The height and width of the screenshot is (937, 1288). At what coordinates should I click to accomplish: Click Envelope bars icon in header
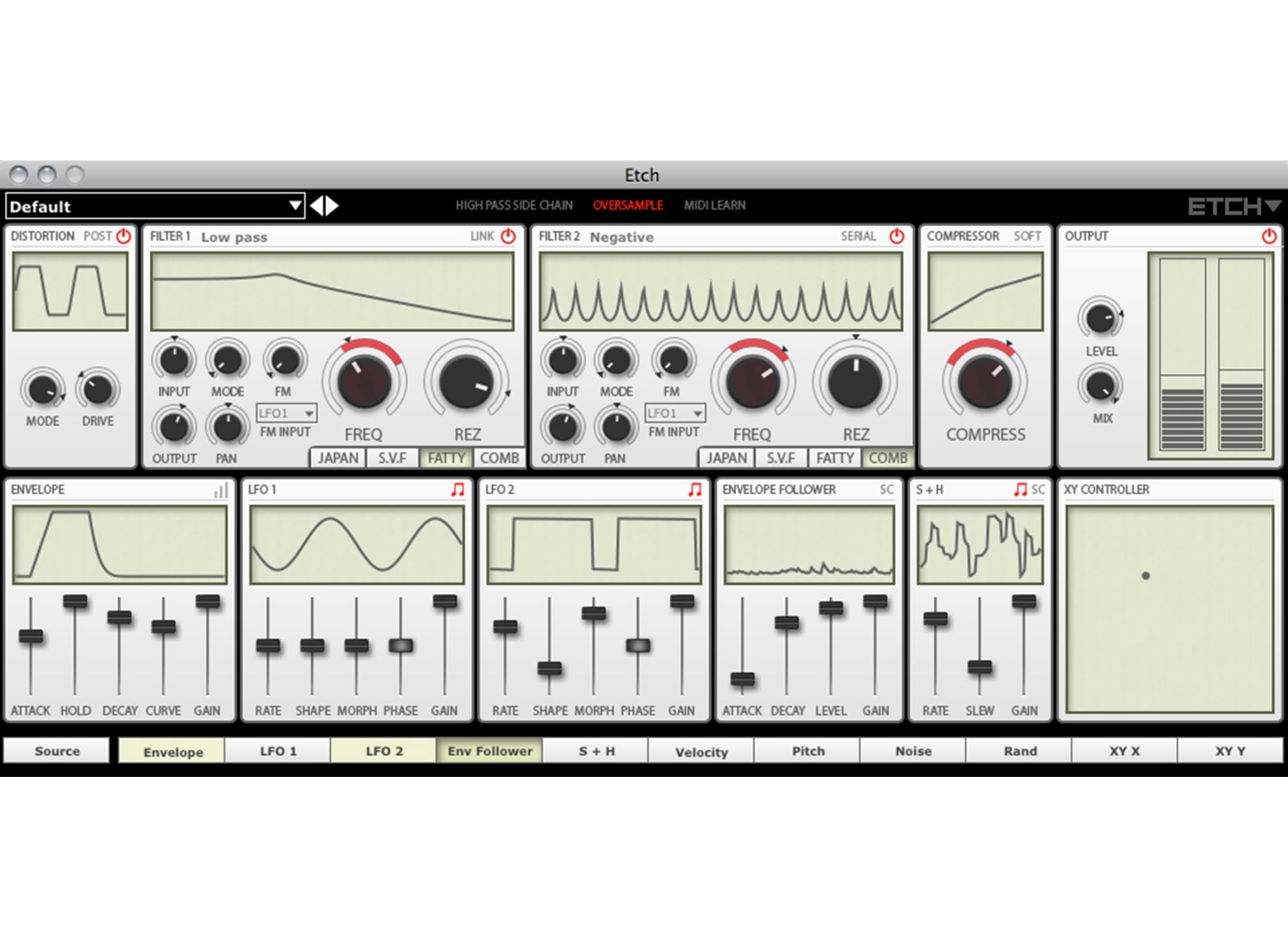click(x=221, y=491)
